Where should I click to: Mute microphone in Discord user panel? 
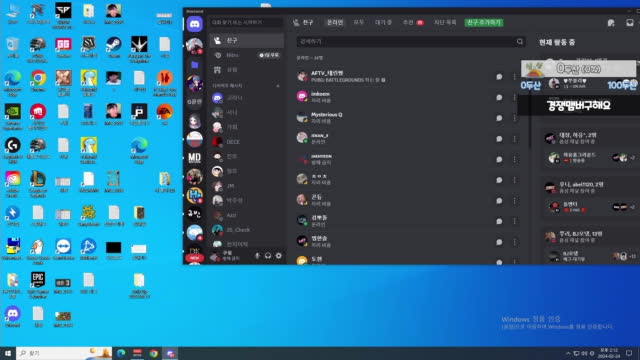tap(257, 256)
